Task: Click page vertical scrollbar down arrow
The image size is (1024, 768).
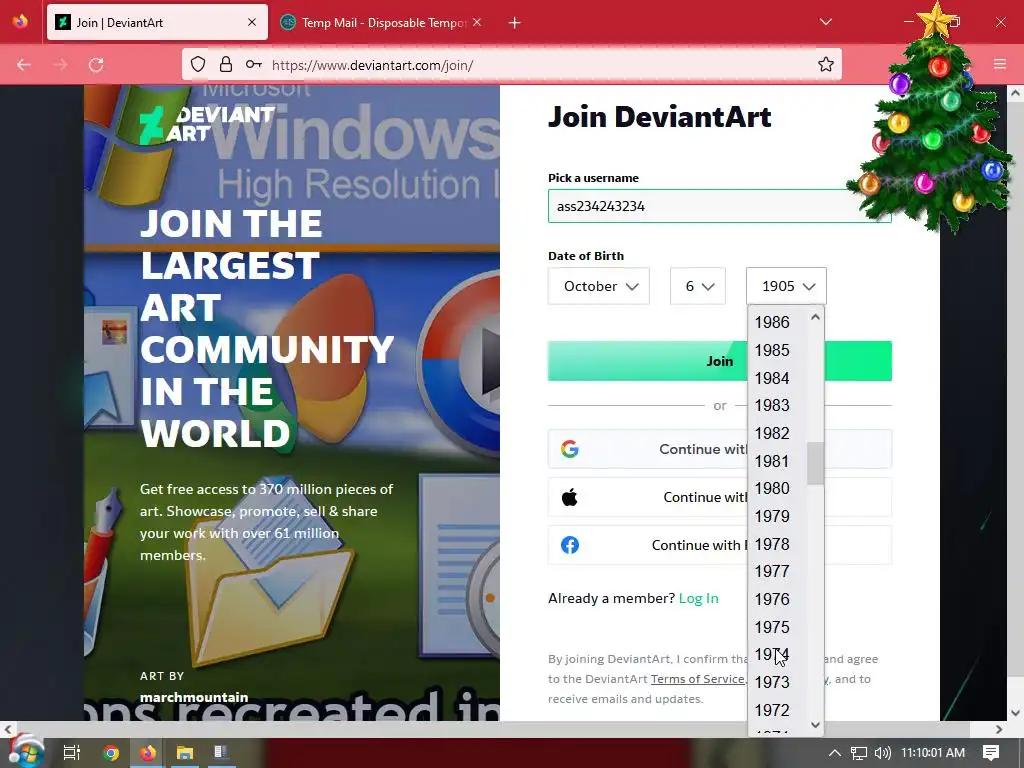Action: click(x=1015, y=713)
